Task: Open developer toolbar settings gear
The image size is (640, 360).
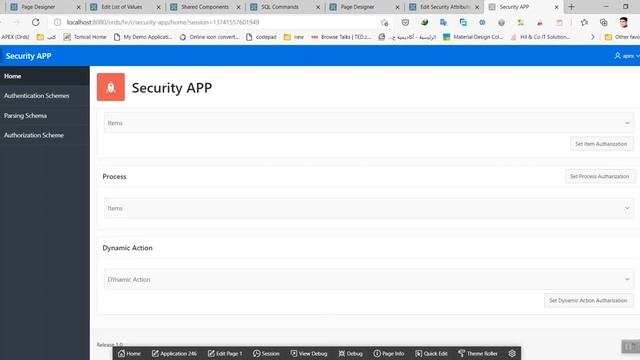Action: (512, 353)
